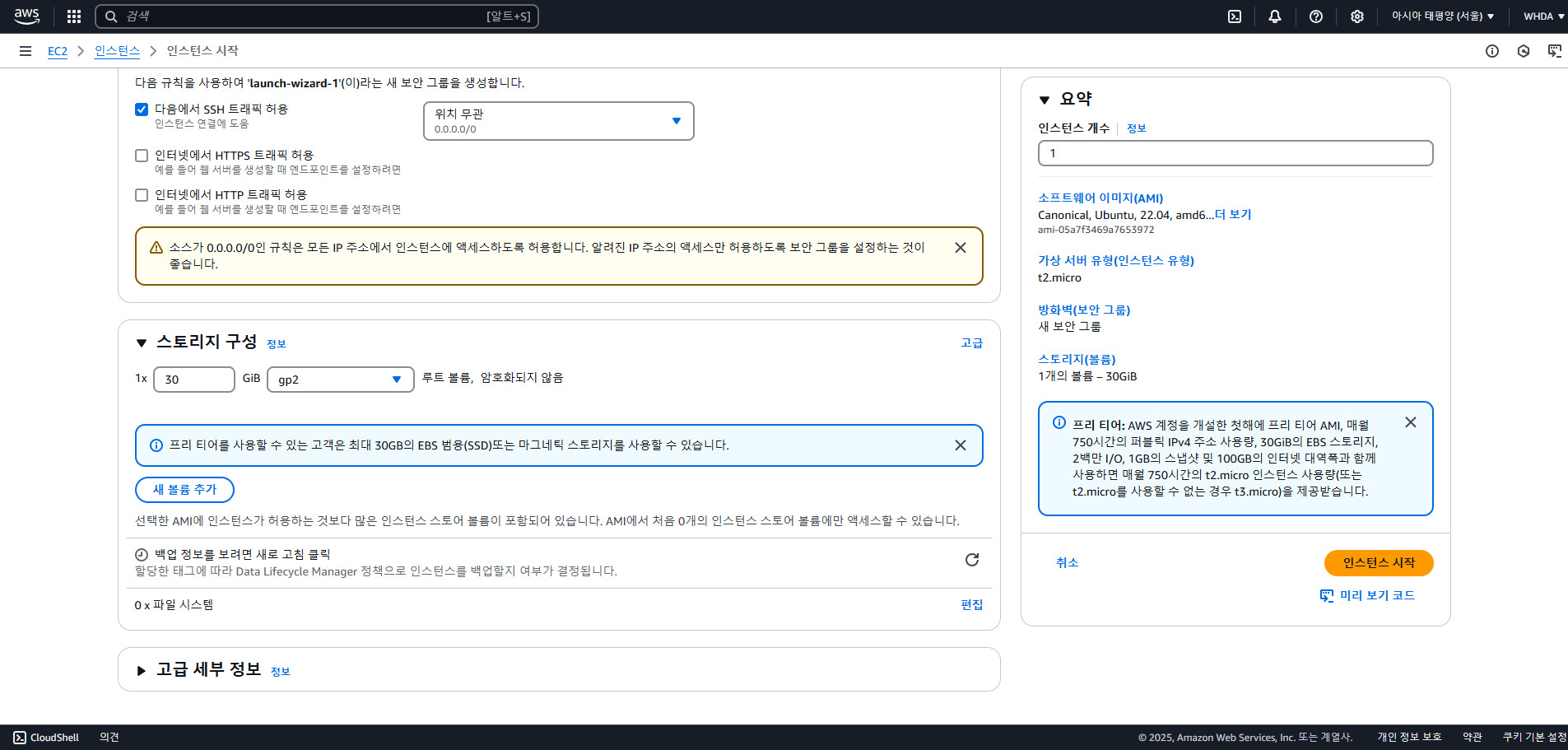Focus the top 검색 search box
Viewport: 1568px width, 750px height.
pyautogui.click(x=317, y=16)
